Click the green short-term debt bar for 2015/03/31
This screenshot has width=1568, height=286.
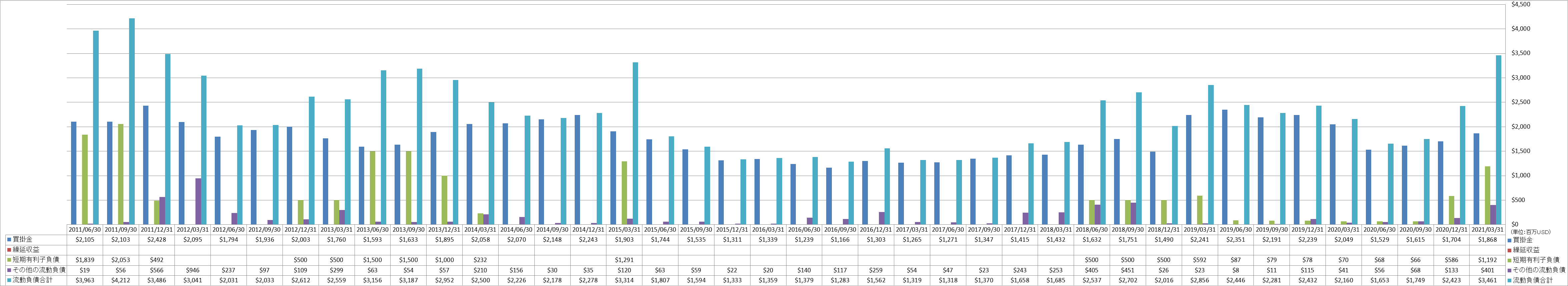(x=624, y=192)
